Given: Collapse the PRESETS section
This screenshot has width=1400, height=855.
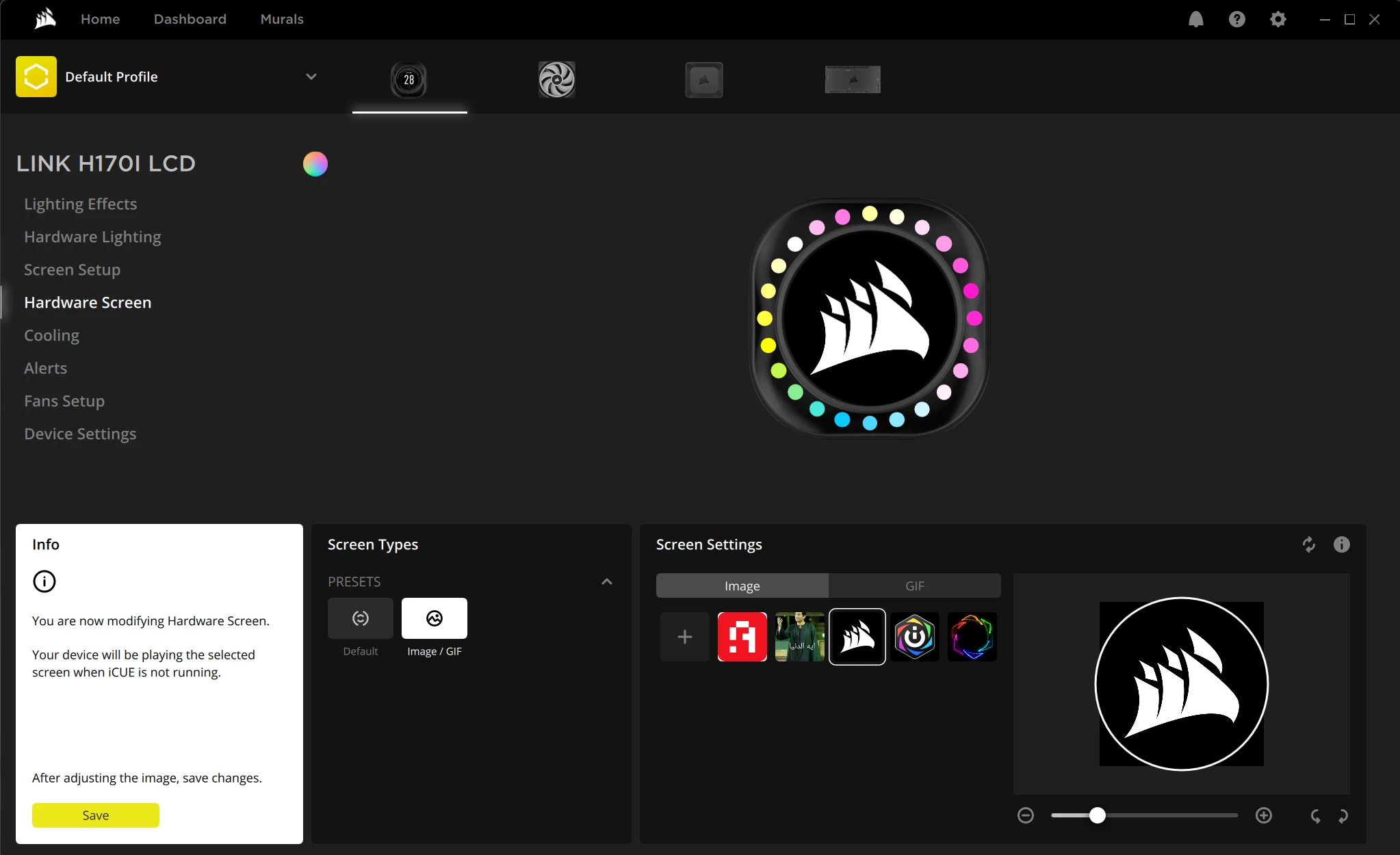Looking at the screenshot, I should [606, 581].
